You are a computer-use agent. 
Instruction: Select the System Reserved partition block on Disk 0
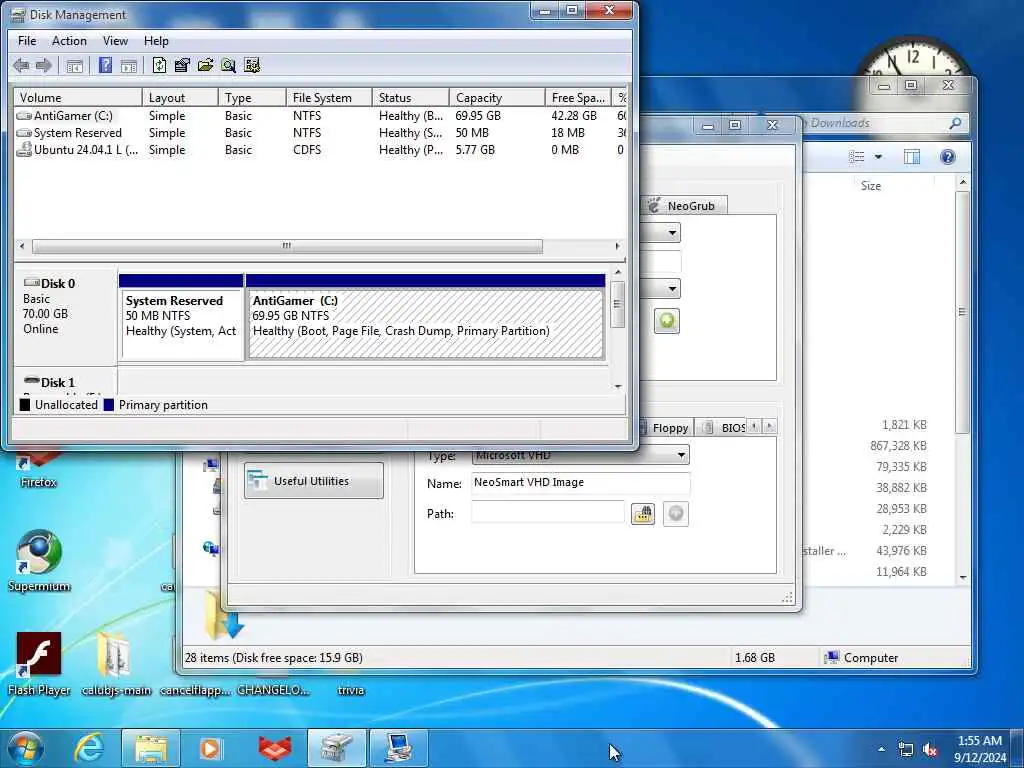(182, 318)
